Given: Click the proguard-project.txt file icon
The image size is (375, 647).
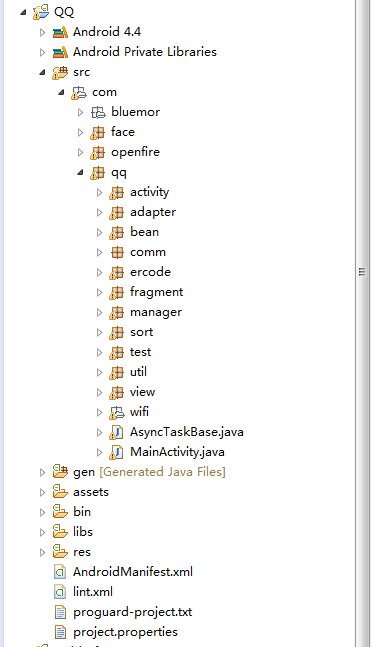Looking at the screenshot, I should (60, 612).
